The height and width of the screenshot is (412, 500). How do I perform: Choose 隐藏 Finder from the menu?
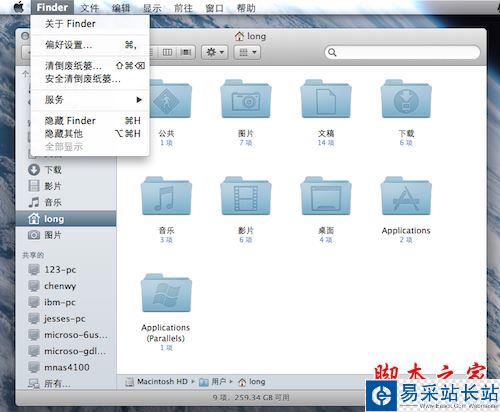[90, 121]
